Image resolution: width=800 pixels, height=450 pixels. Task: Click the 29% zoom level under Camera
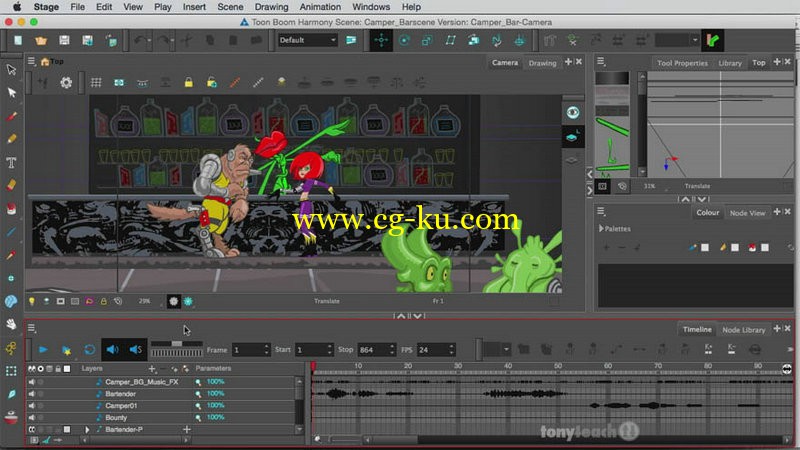144,302
